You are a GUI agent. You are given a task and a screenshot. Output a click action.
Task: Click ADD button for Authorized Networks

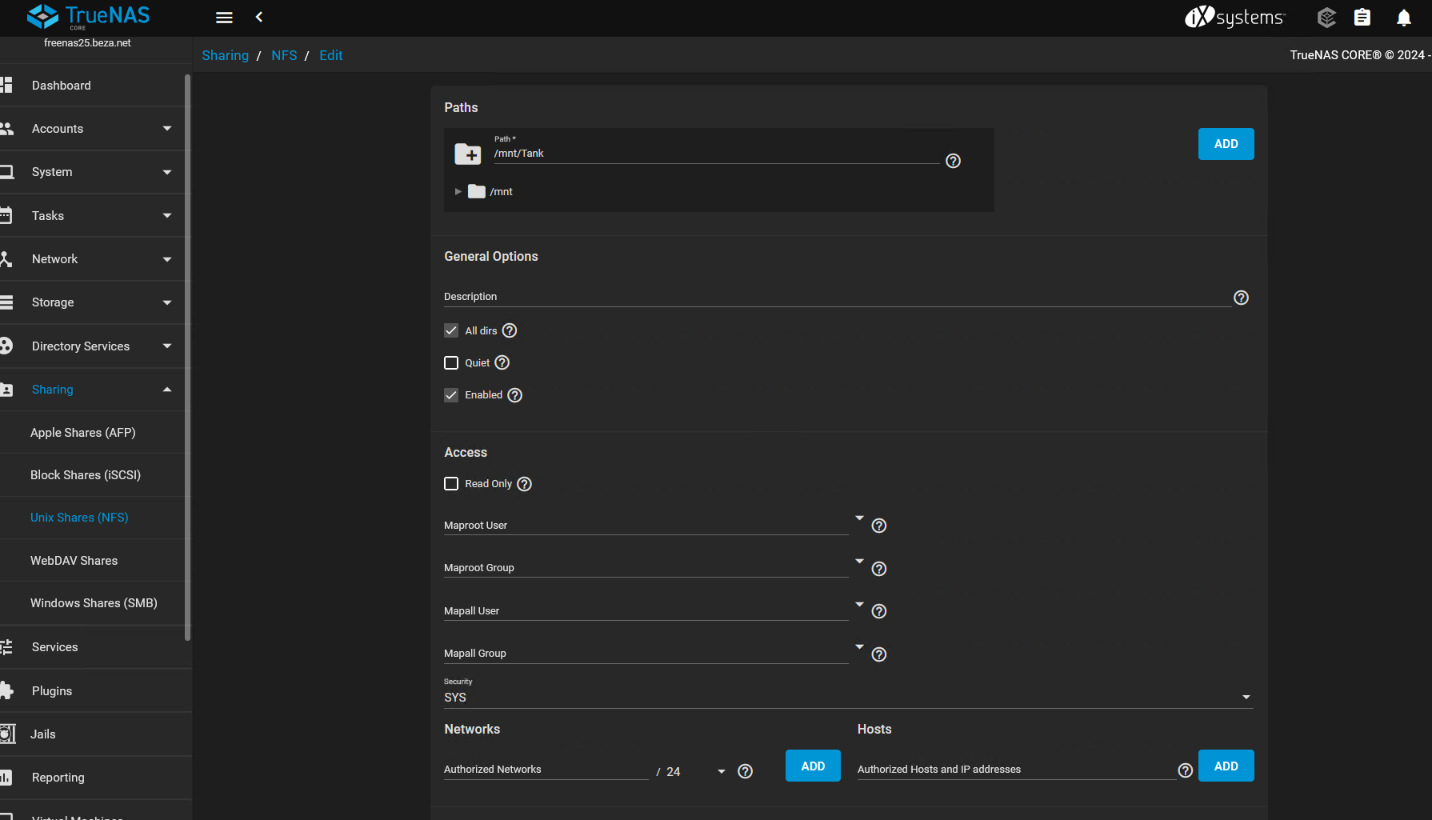point(813,766)
